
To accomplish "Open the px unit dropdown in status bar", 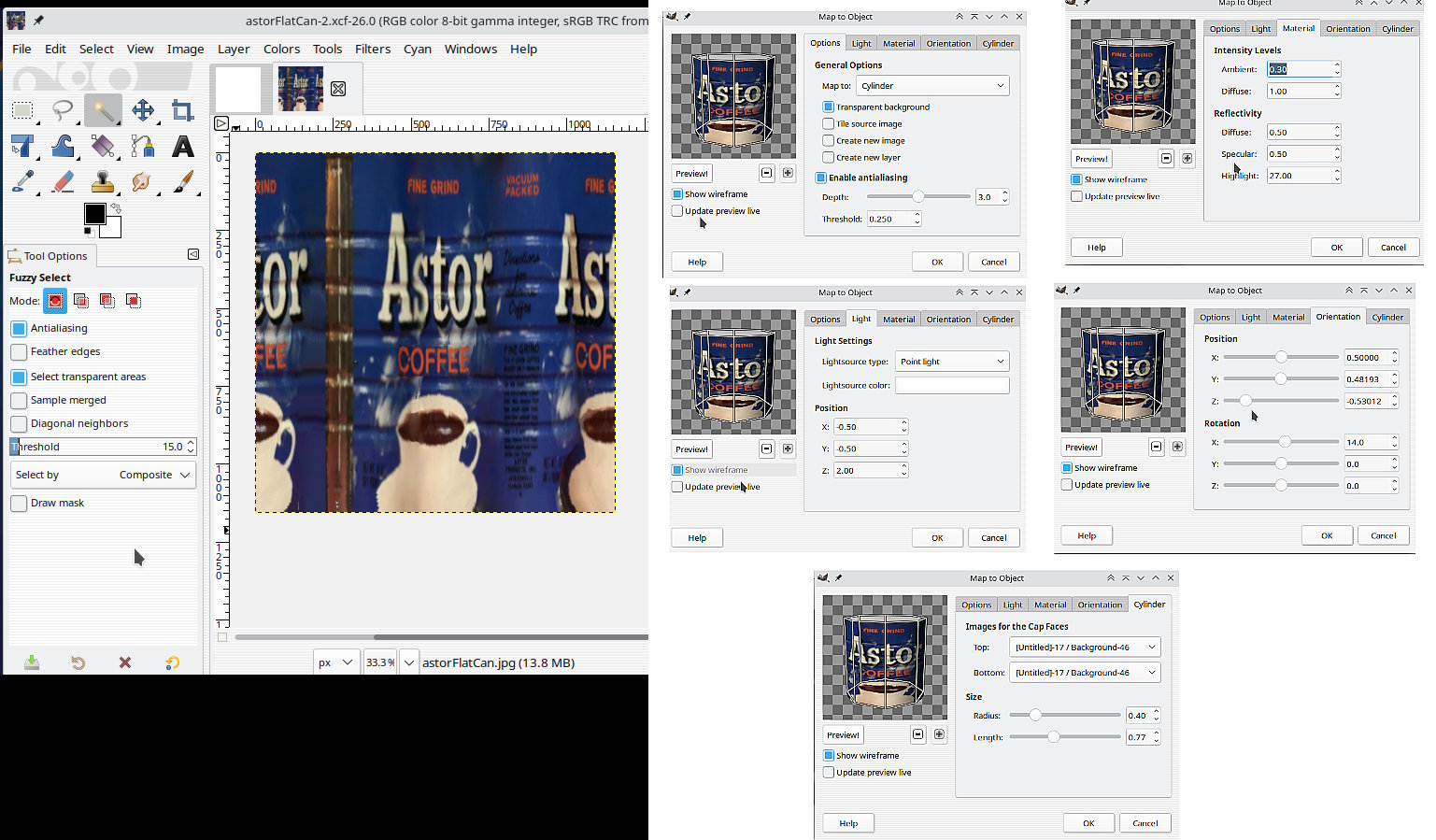I will click(335, 662).
